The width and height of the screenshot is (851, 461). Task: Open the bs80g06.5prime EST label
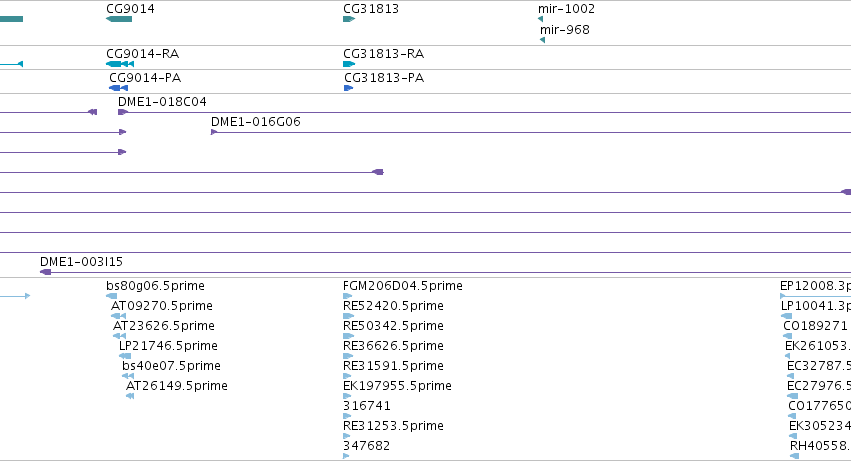[x=155, y=286]
